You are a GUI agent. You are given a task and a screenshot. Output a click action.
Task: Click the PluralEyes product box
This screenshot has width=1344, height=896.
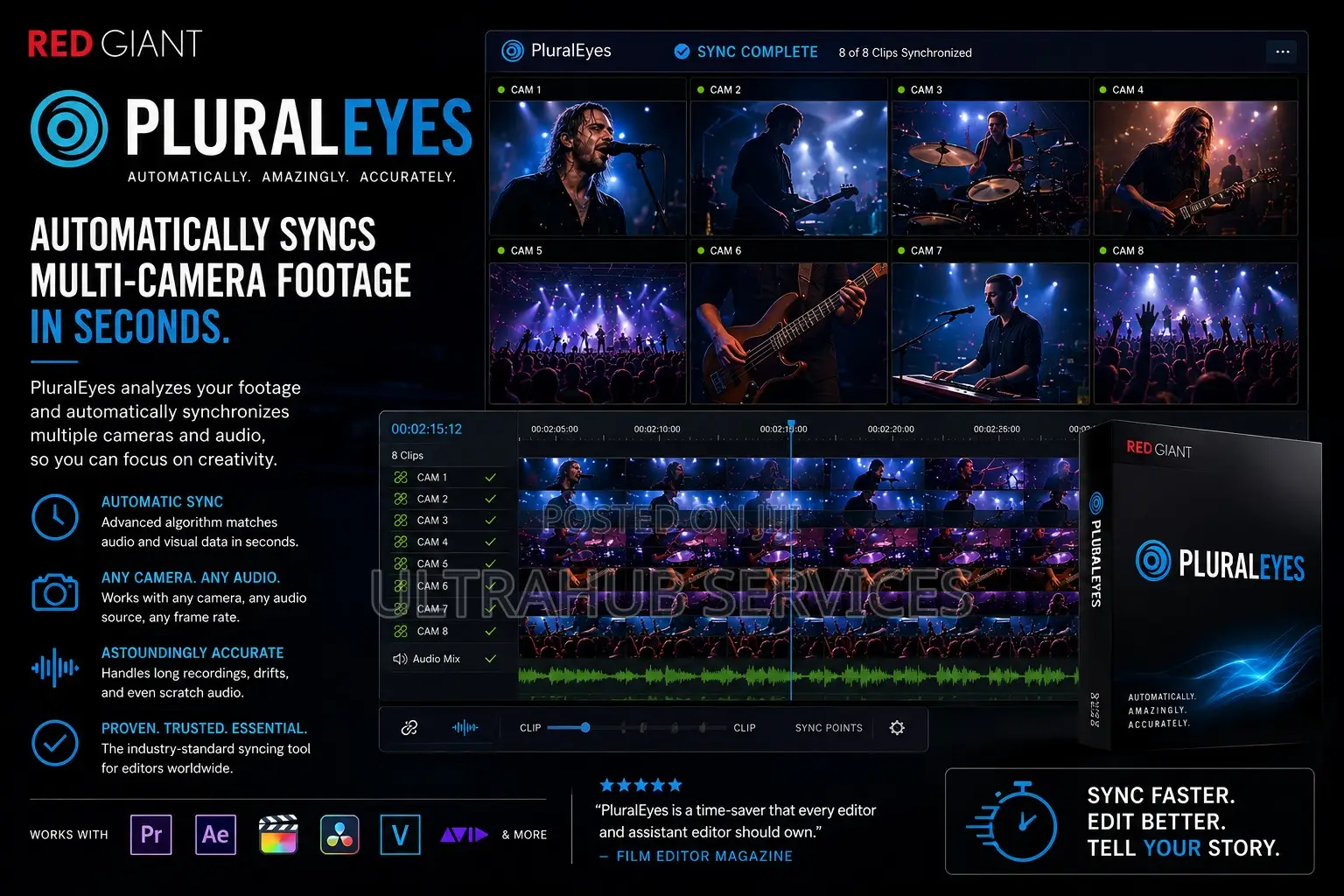(1199, 586)
